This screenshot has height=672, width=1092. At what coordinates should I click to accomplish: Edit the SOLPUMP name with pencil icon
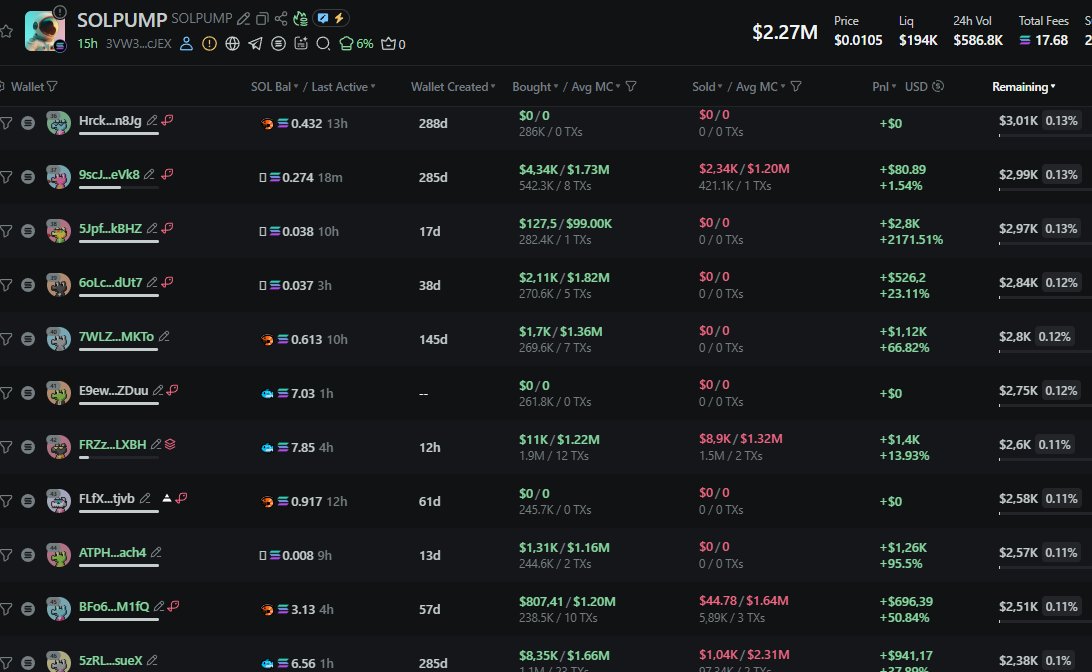pyautogui.click(x=243, y=19)
